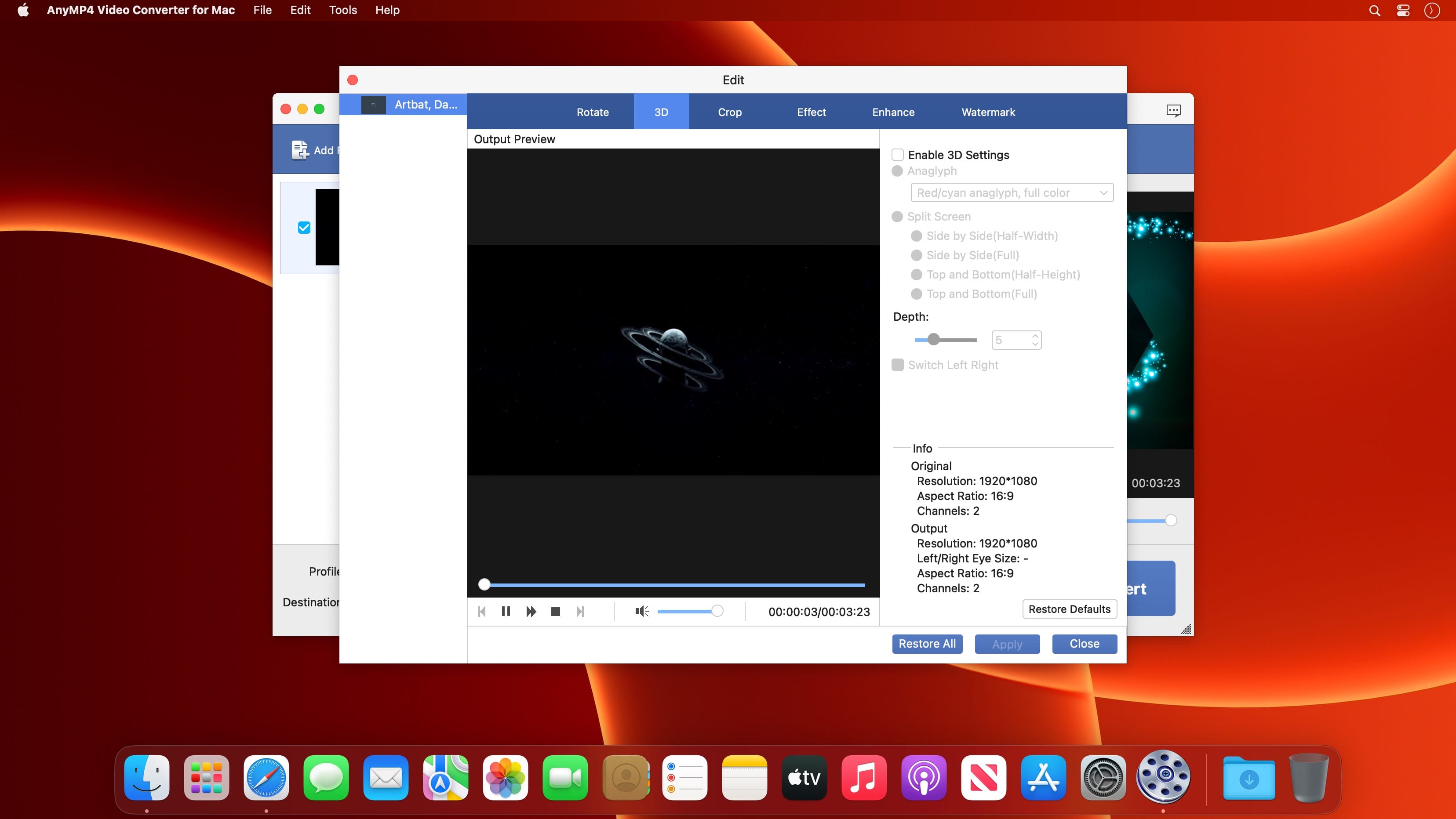Enable 3D Settings checkbox
Screen dimensions: 1456x819
coord(898,155)
